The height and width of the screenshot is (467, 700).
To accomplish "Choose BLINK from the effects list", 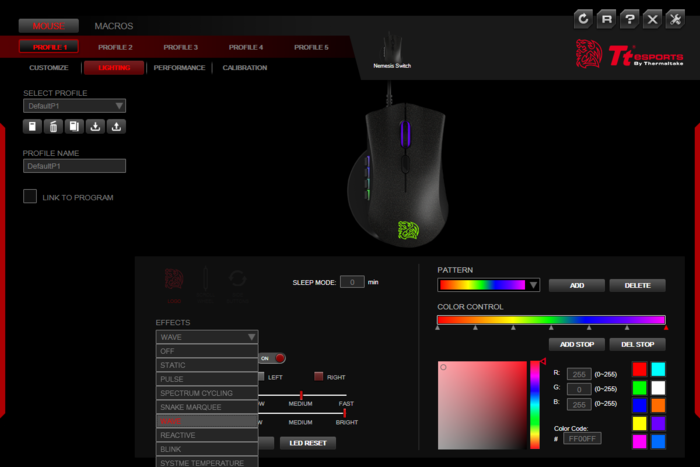I will coord(207,449).
